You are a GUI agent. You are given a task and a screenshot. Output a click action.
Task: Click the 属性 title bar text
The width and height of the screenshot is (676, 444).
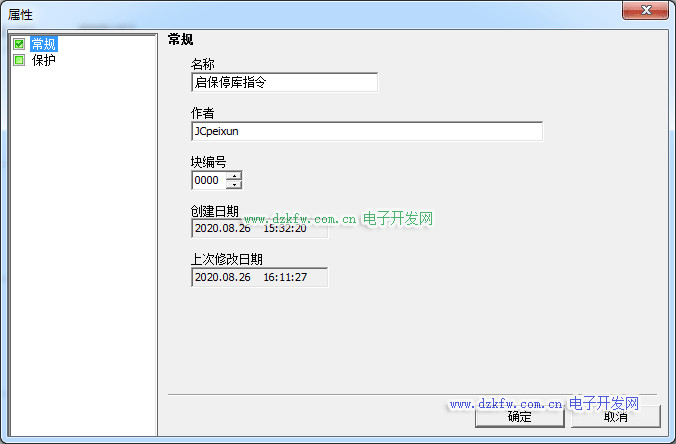[x=21, y=11]
